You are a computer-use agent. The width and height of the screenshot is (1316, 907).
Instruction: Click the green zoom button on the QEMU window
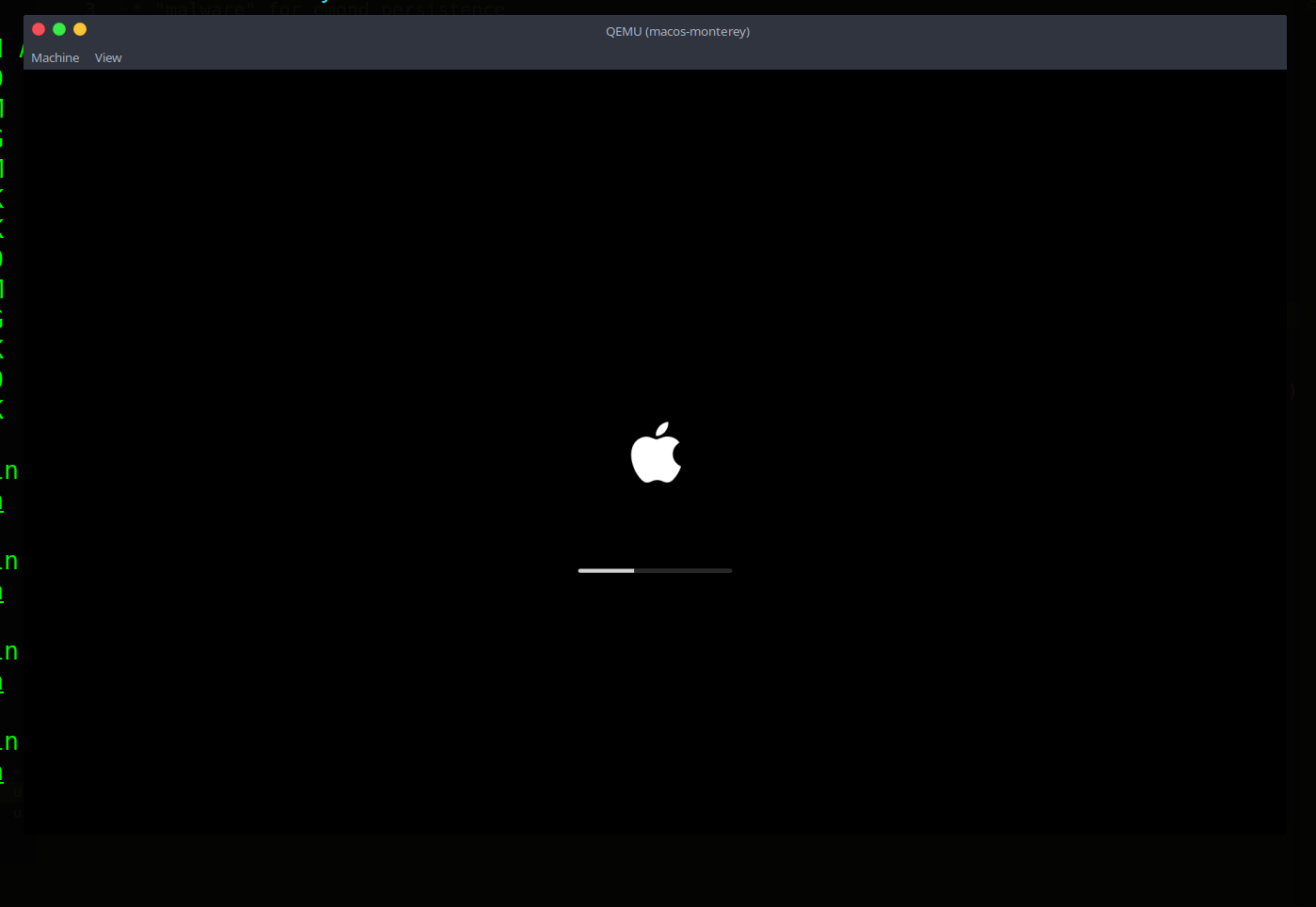pos(58,29)
